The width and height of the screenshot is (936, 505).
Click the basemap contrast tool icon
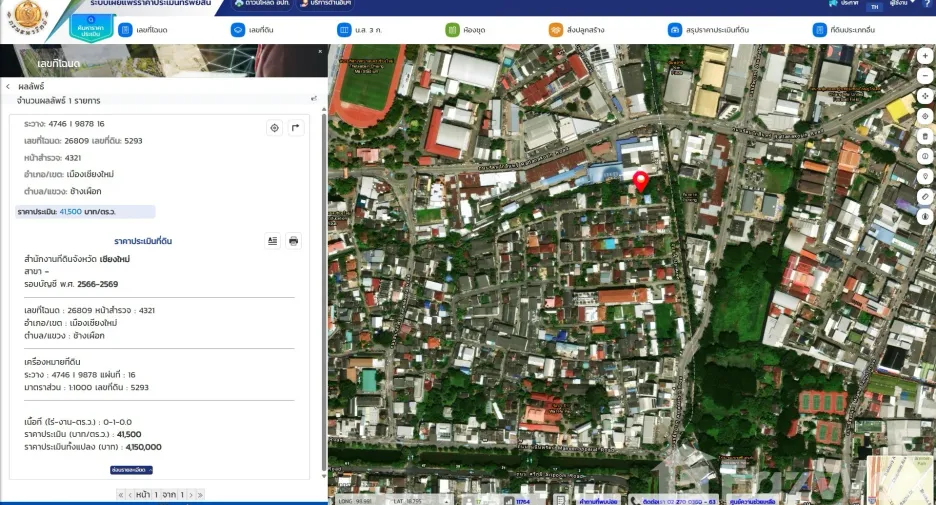925,217
